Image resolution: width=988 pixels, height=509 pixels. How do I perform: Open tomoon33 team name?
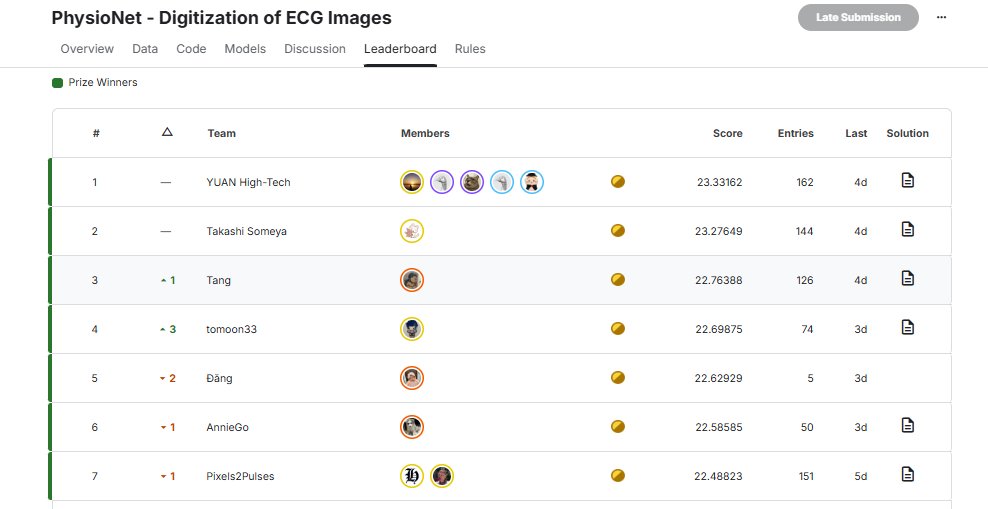pos(232,329)
